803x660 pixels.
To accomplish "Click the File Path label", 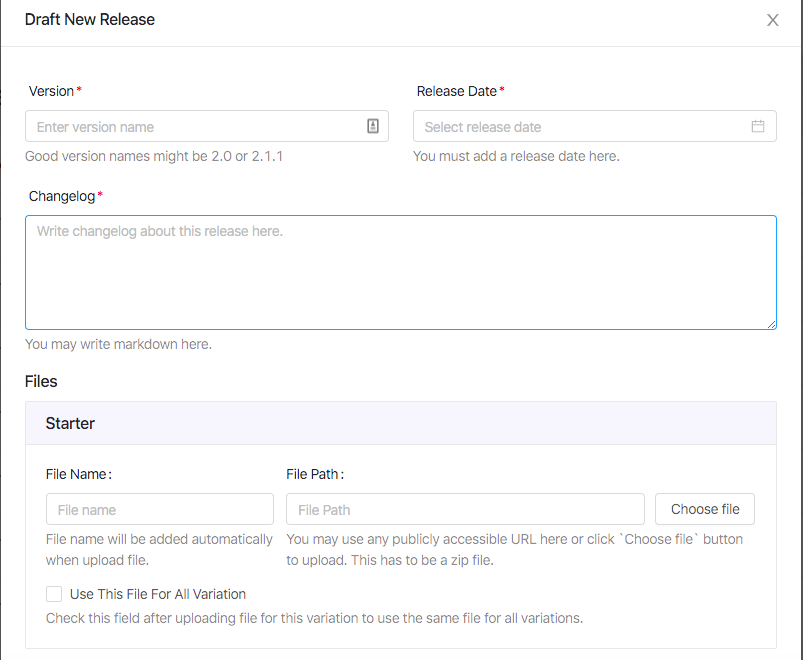I will pyautogui.click(x=315, y=474).
